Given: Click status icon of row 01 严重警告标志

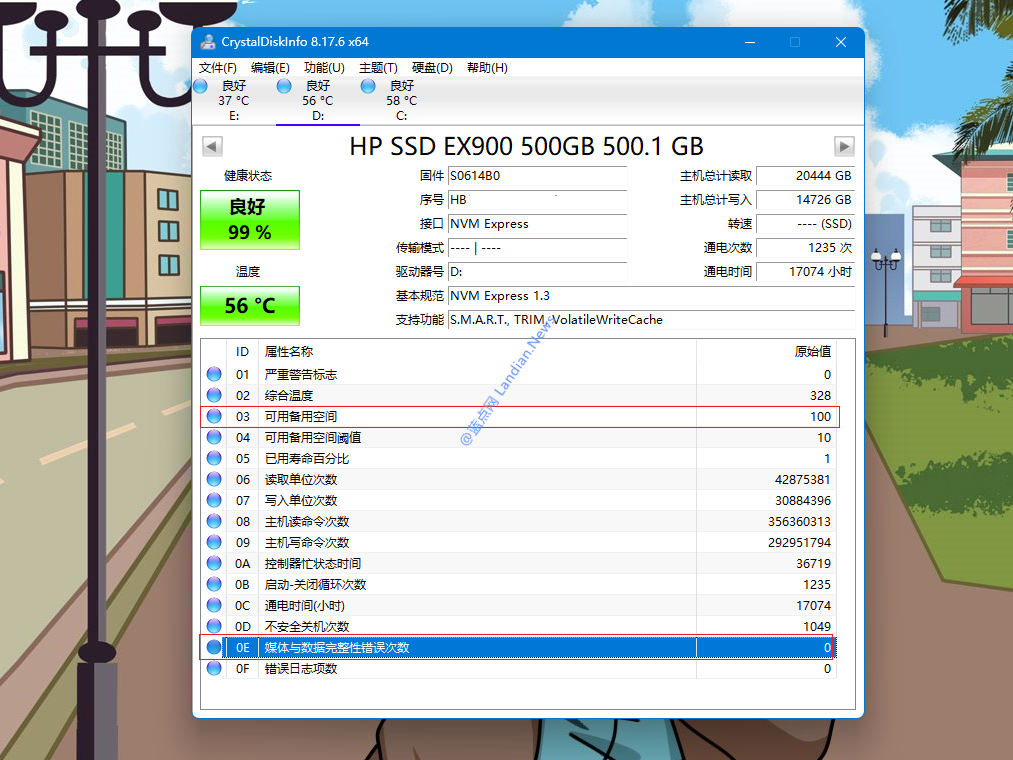Looking at the screenshot, I should [214, 374].
